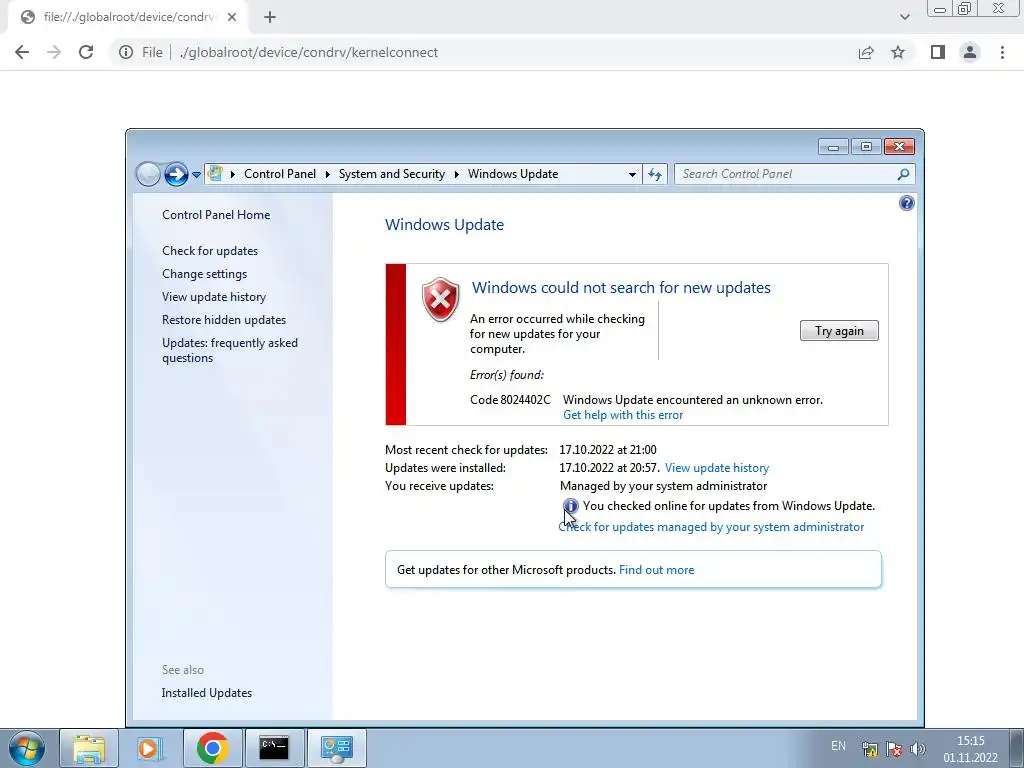Click EN language indicator

tap(838, 746)
